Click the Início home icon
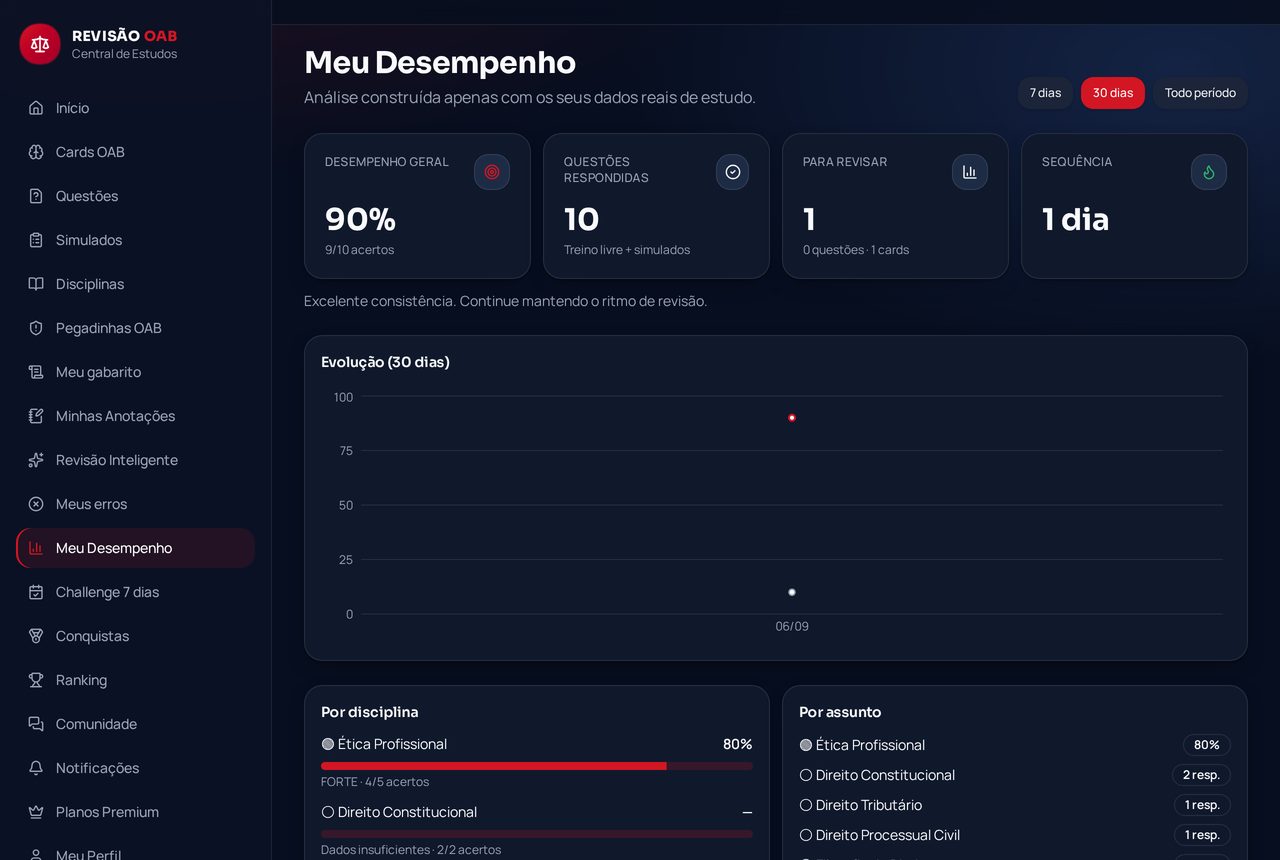This screenshot has height=860, width=1280. tap(36, 108)
